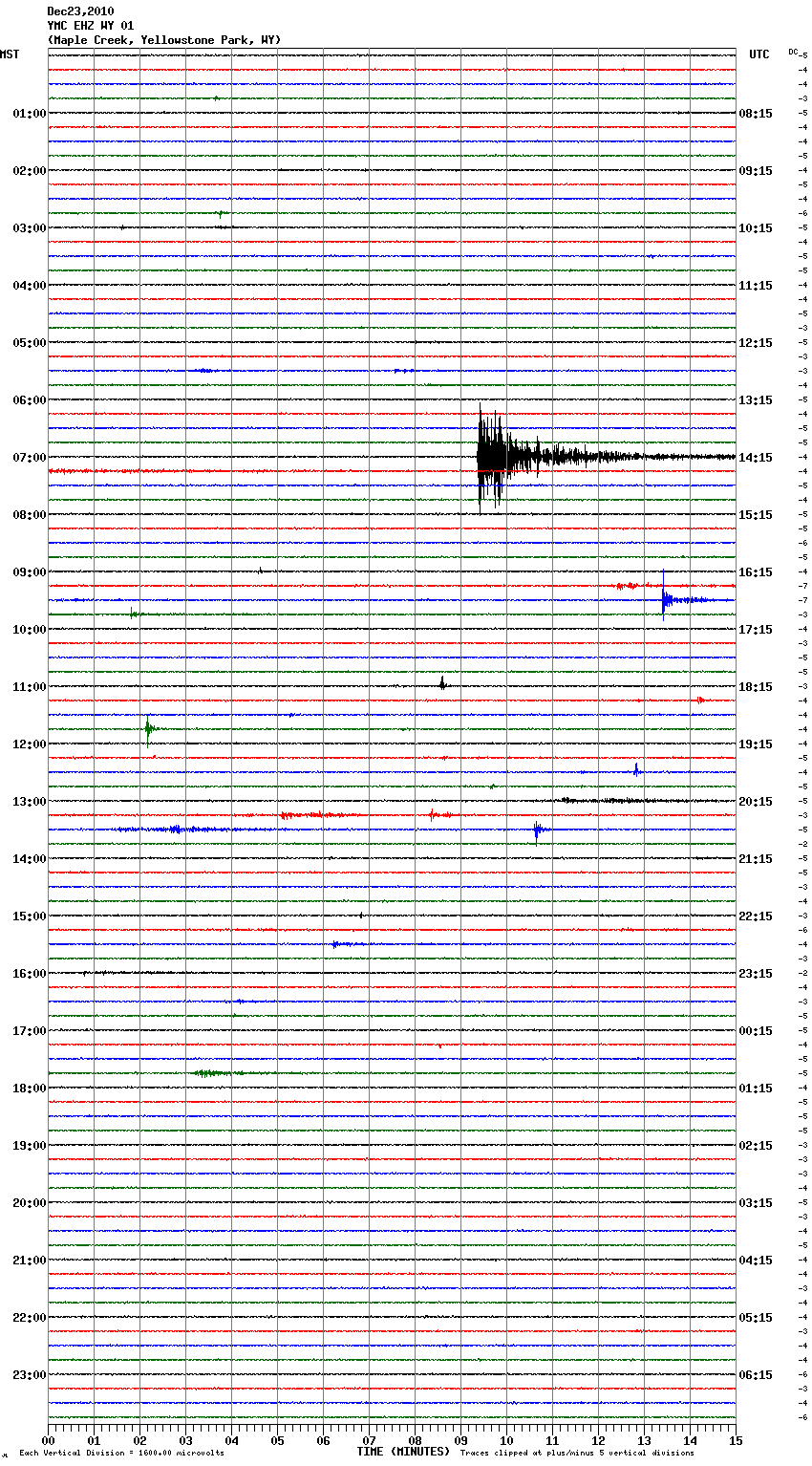Click the small black spike on the 11:00 trace
This screenshot has width=812, height=1466.
(x=442, y=683)
